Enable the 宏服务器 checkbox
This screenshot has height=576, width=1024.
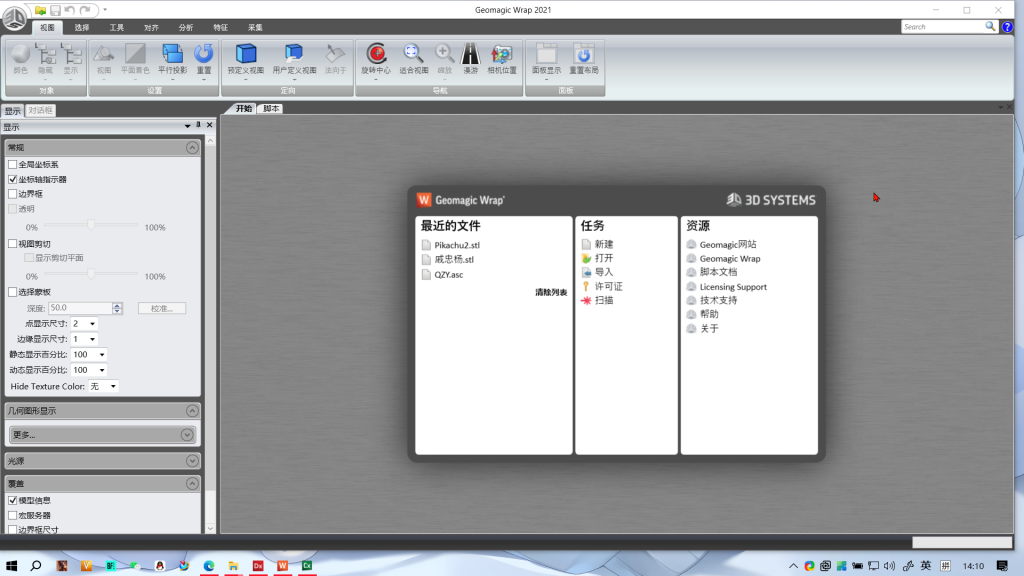click(12, 515)
